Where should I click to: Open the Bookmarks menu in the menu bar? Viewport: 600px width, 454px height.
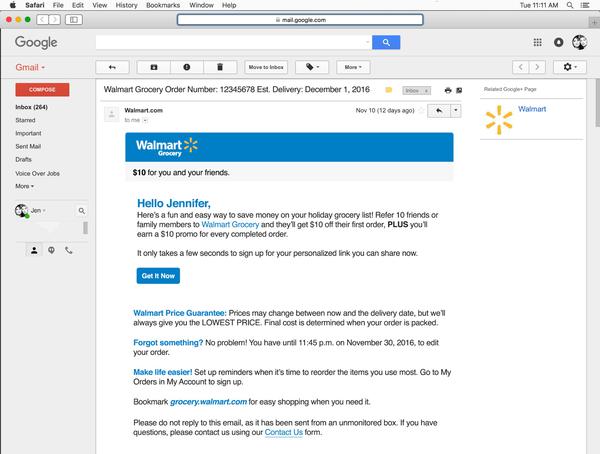point(169,5)
